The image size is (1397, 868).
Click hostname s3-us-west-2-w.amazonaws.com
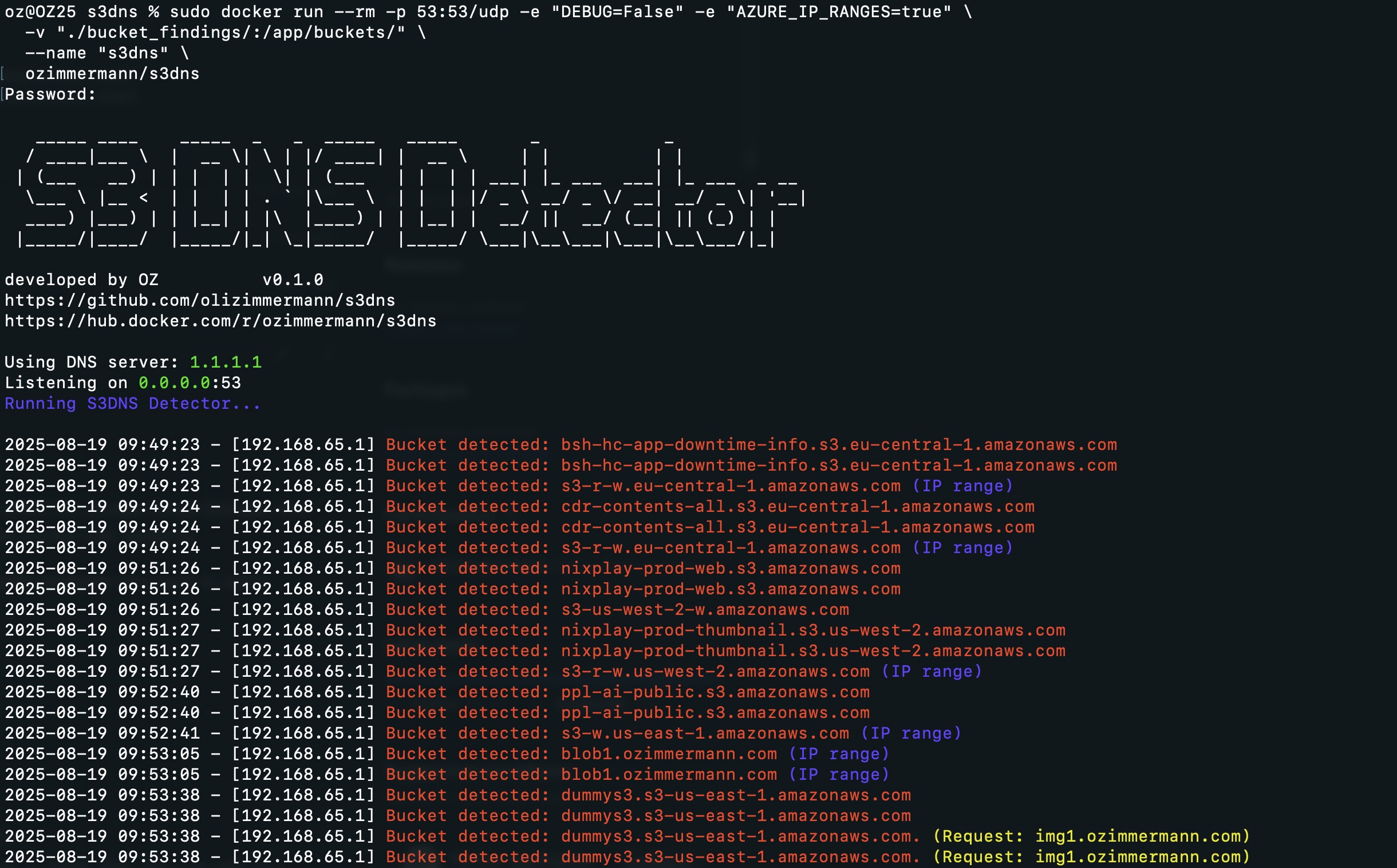[705, 610]
